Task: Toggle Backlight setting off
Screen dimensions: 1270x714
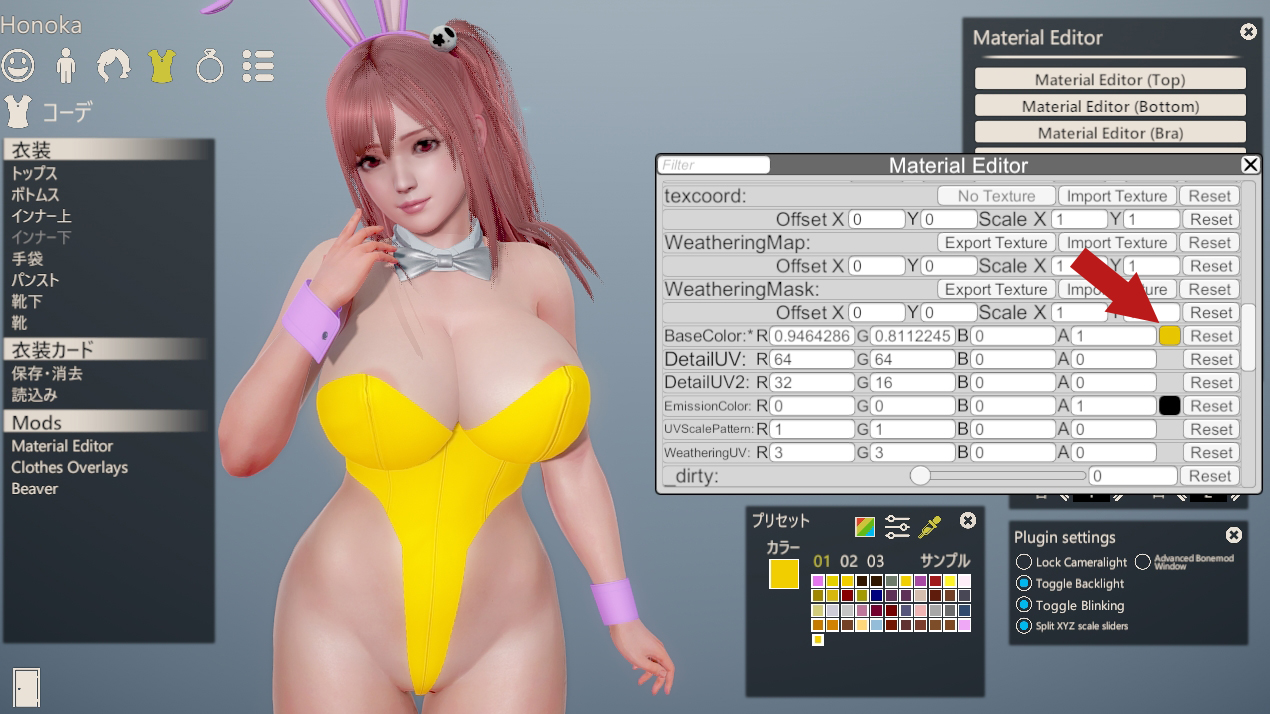Action: (x=1024, y=583)
